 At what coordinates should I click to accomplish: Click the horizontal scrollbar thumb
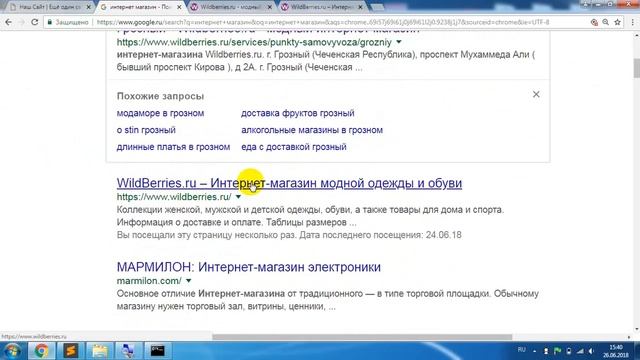pos(362,337)
